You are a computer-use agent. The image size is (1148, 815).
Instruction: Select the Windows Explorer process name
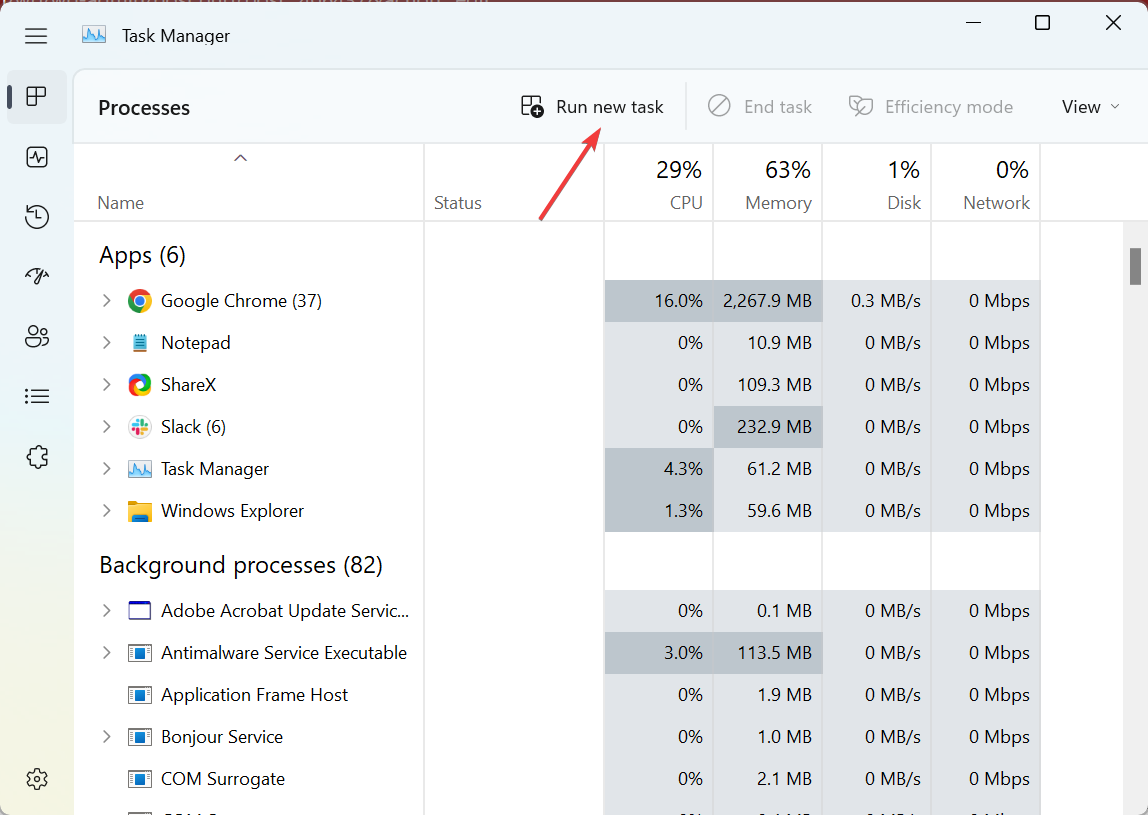[232, 511]
